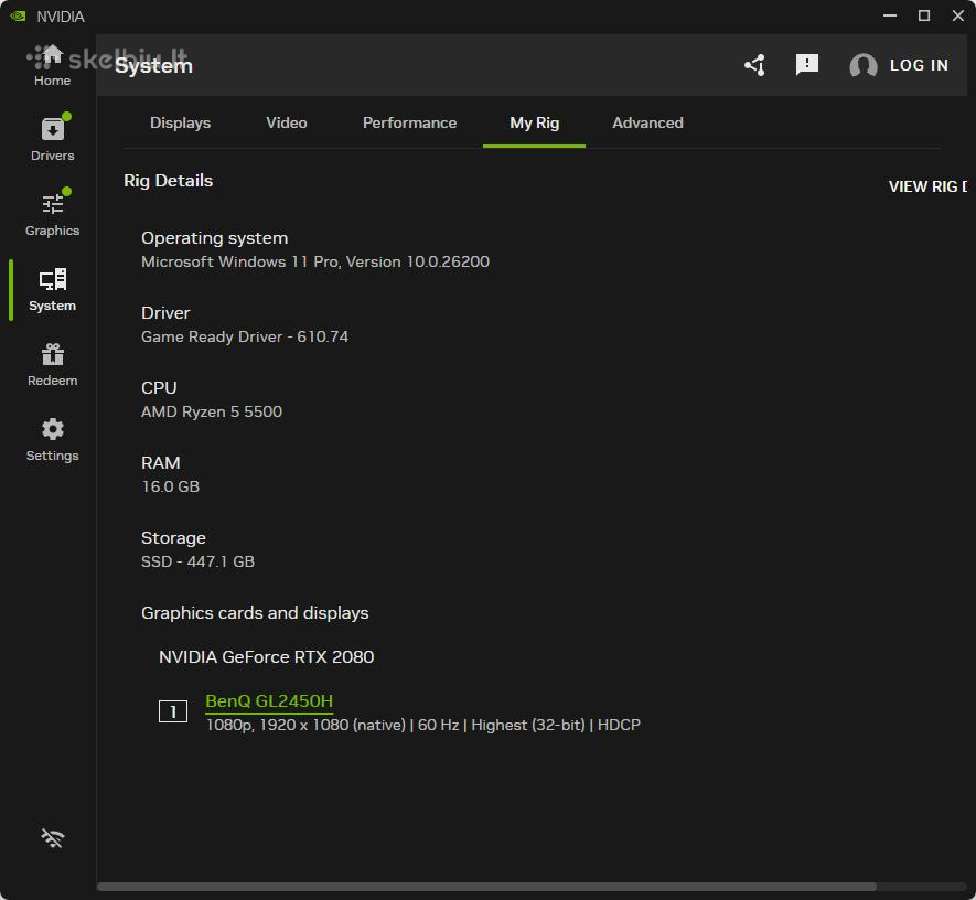This screenshot has width=976, height=900.
Task: Click the Graphics cards and displays label
Action: pyautogui.click(x=255, y=613)
